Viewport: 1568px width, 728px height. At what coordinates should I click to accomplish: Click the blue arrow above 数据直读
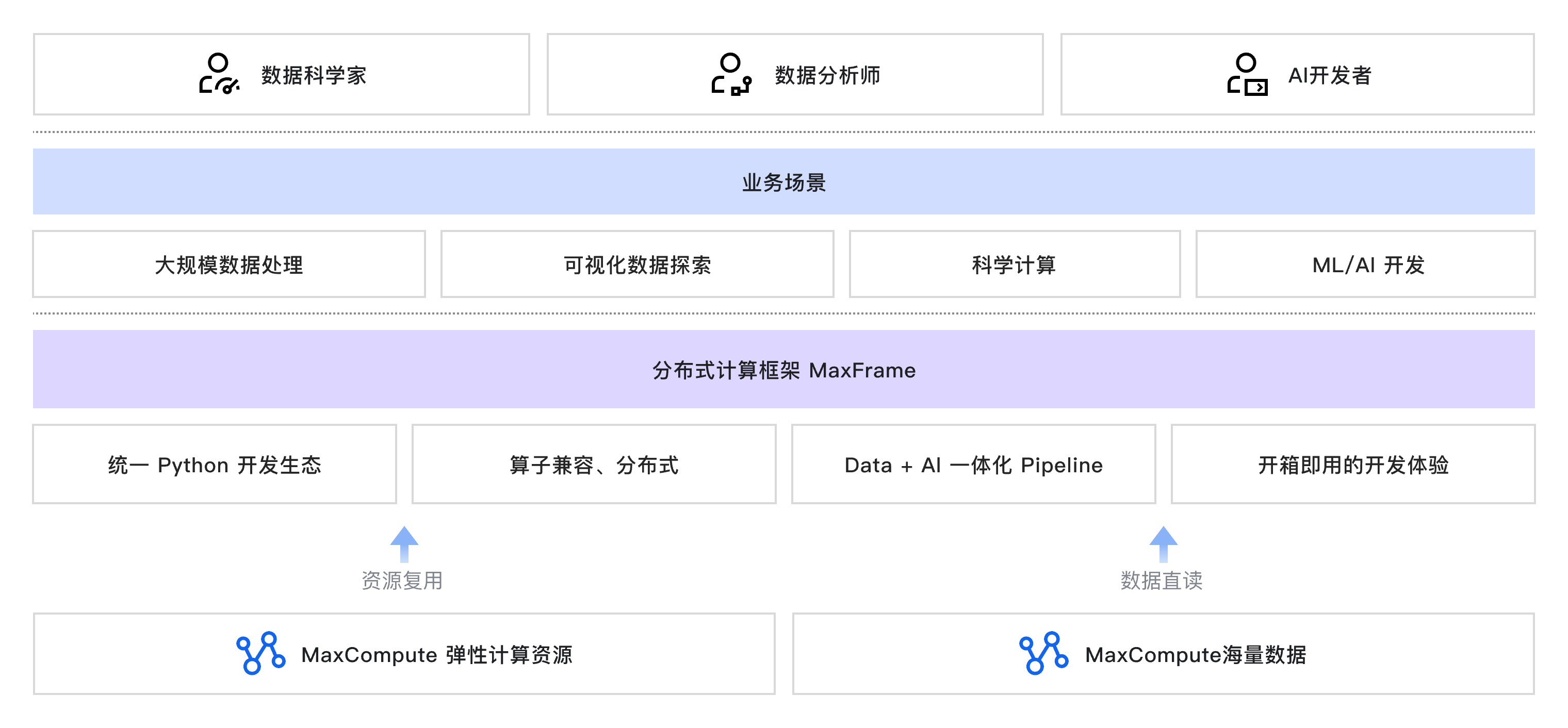1163,544
